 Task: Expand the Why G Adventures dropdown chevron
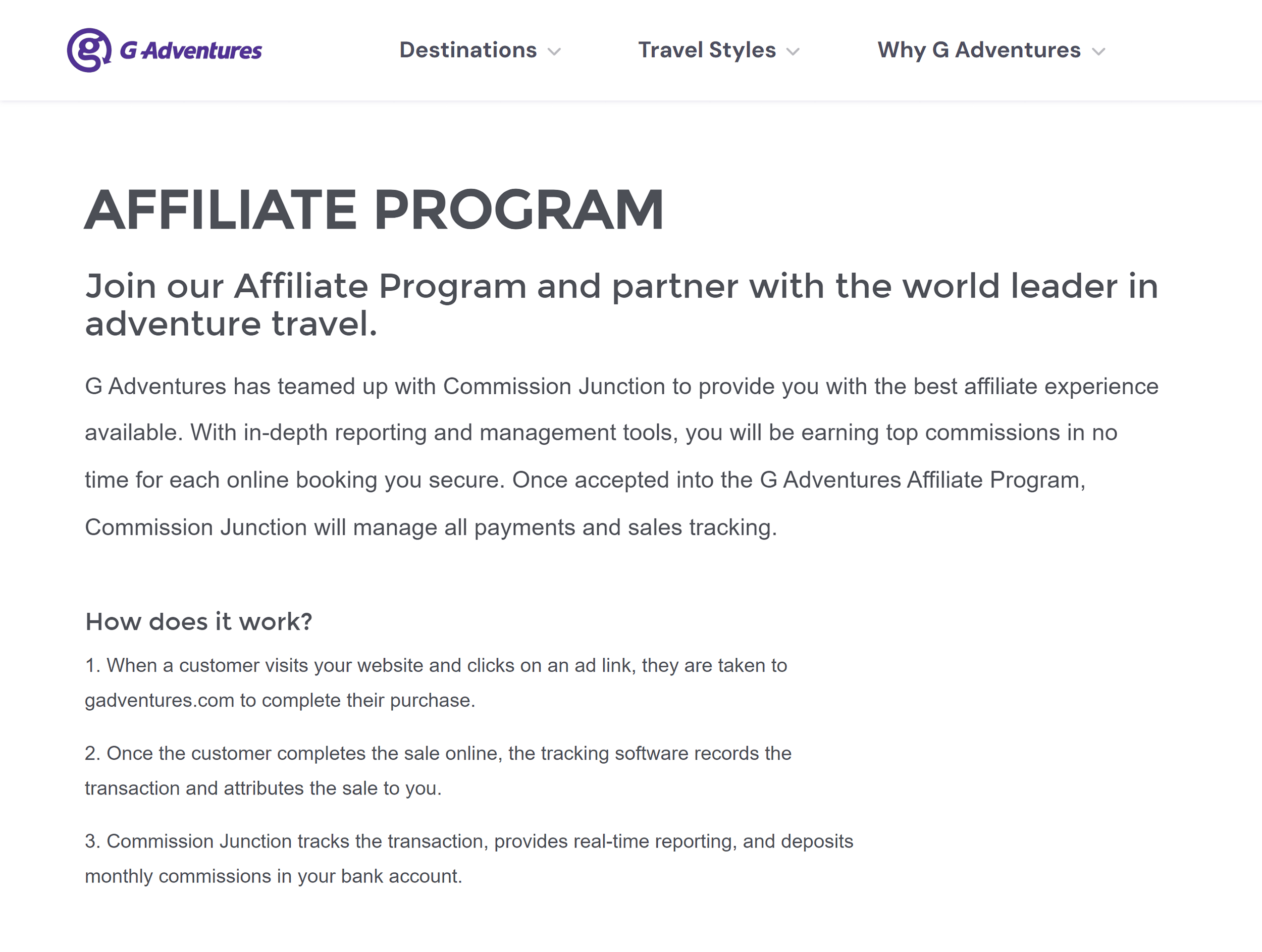pos(1098,52)
